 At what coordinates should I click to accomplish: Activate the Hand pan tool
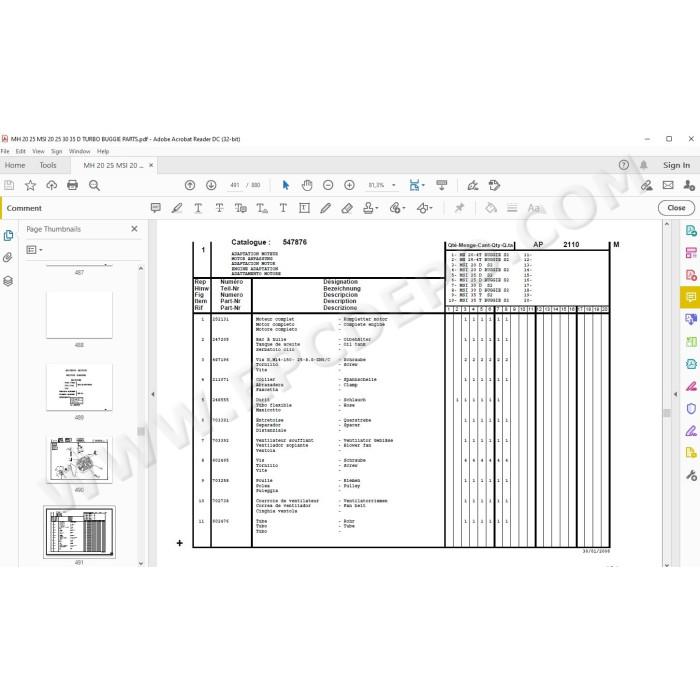[x=307, y=185]
